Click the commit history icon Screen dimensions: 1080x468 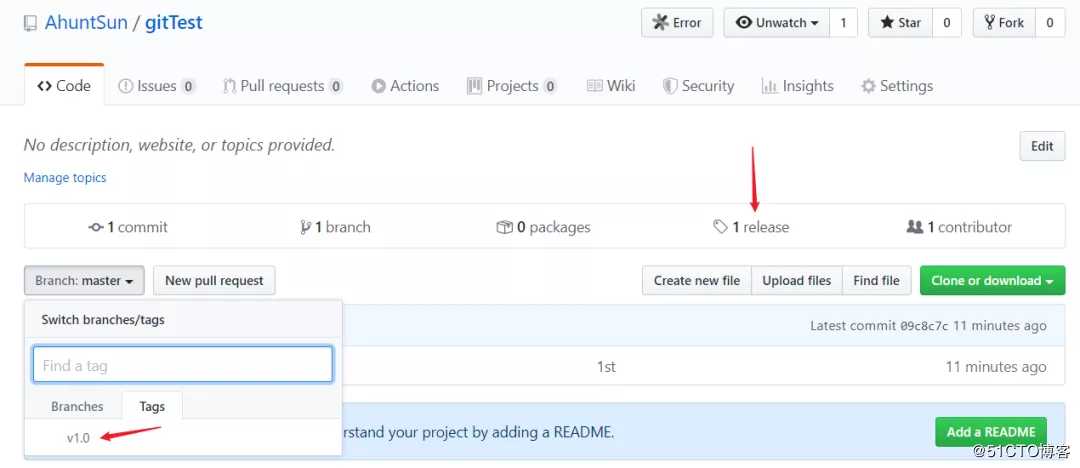click(x=96, y=227)
